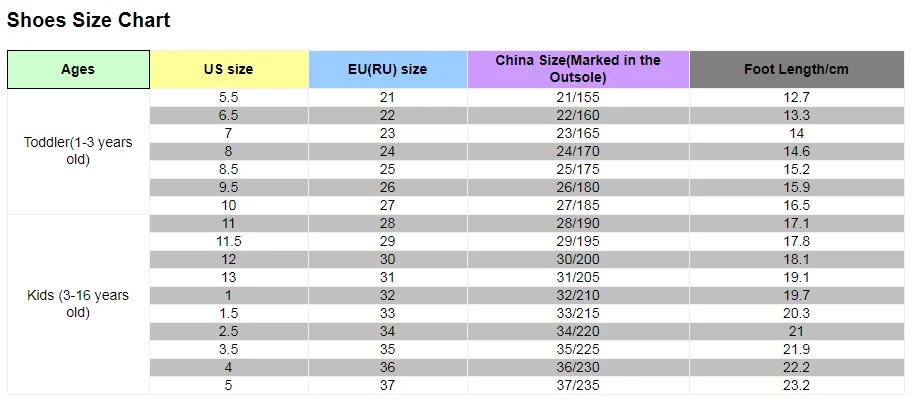Viewport: 914px width, 409px height.
Task: Click China size 34/220 cell
Action: 578,332
